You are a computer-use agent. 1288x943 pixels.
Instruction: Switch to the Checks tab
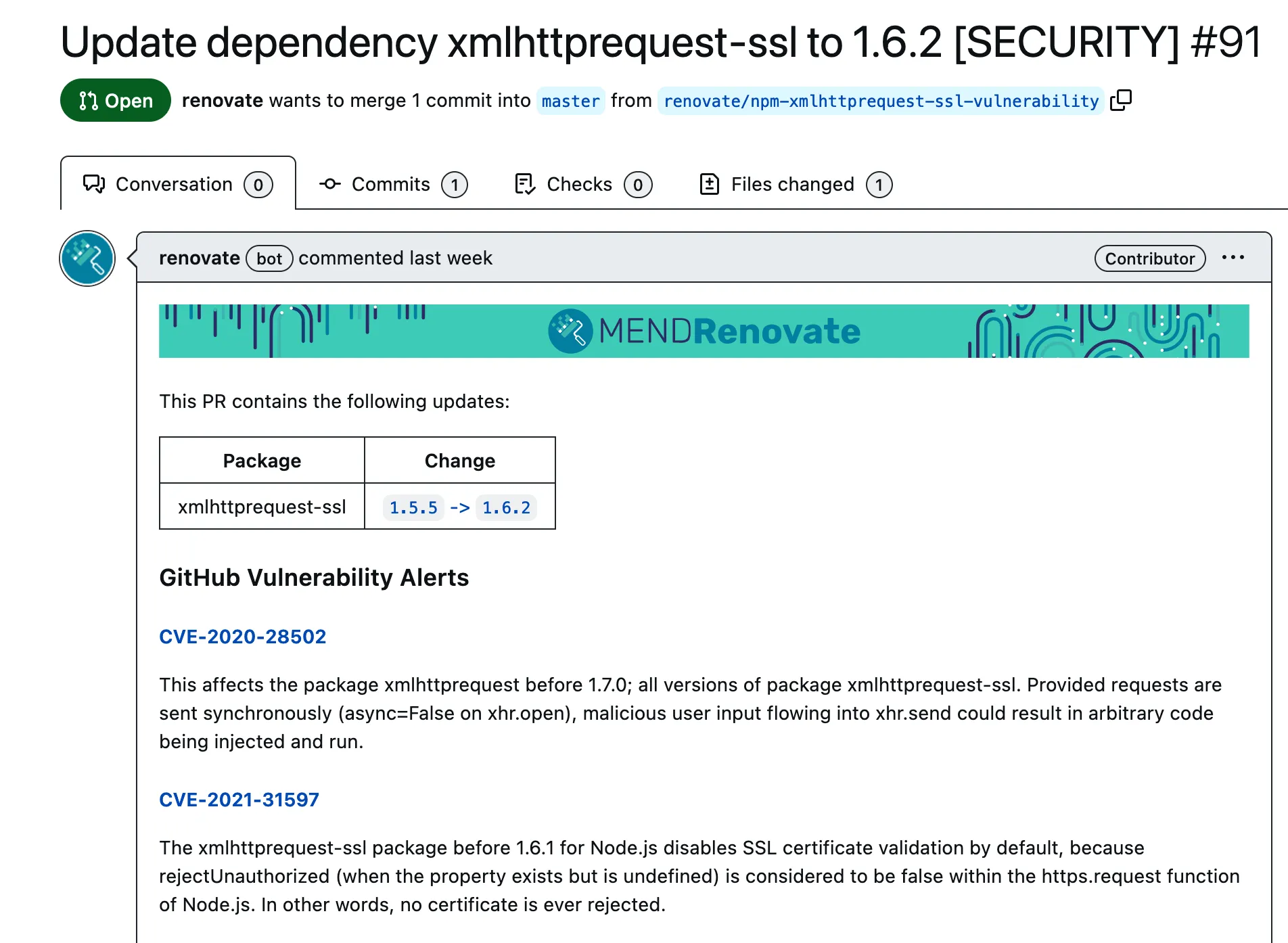[x=578, y=183]
